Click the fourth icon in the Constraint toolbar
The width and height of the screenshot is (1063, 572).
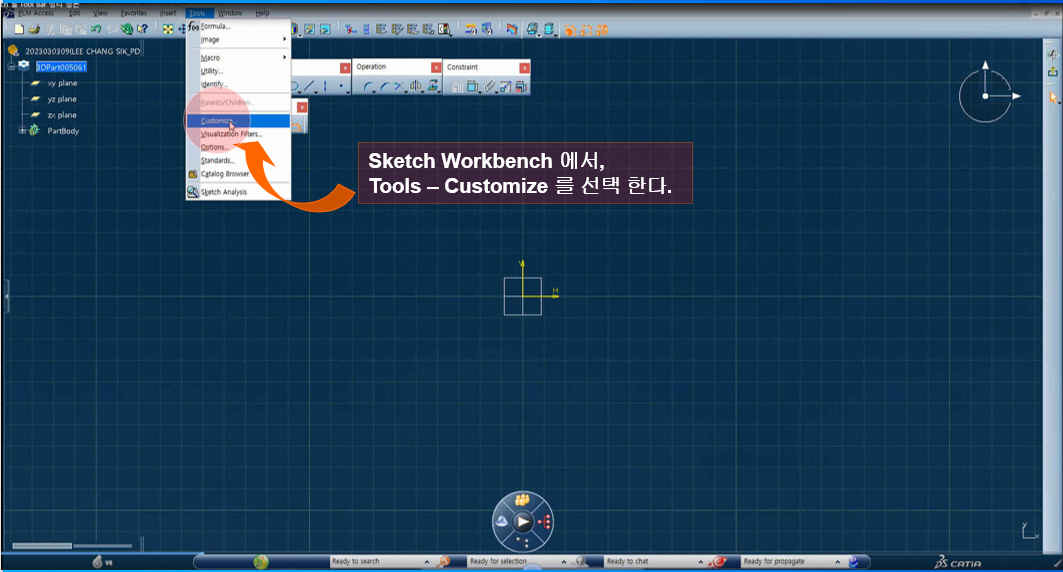click(x=506, y=87)
